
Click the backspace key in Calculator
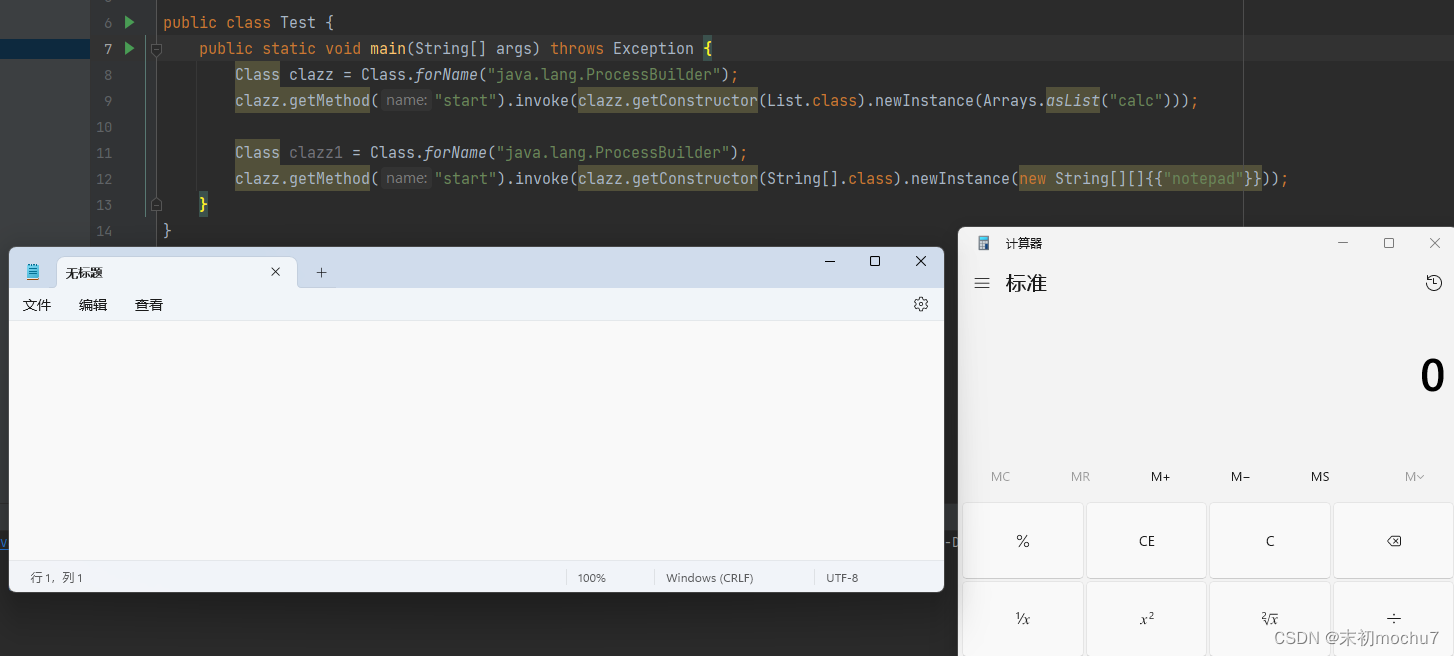1393,541
